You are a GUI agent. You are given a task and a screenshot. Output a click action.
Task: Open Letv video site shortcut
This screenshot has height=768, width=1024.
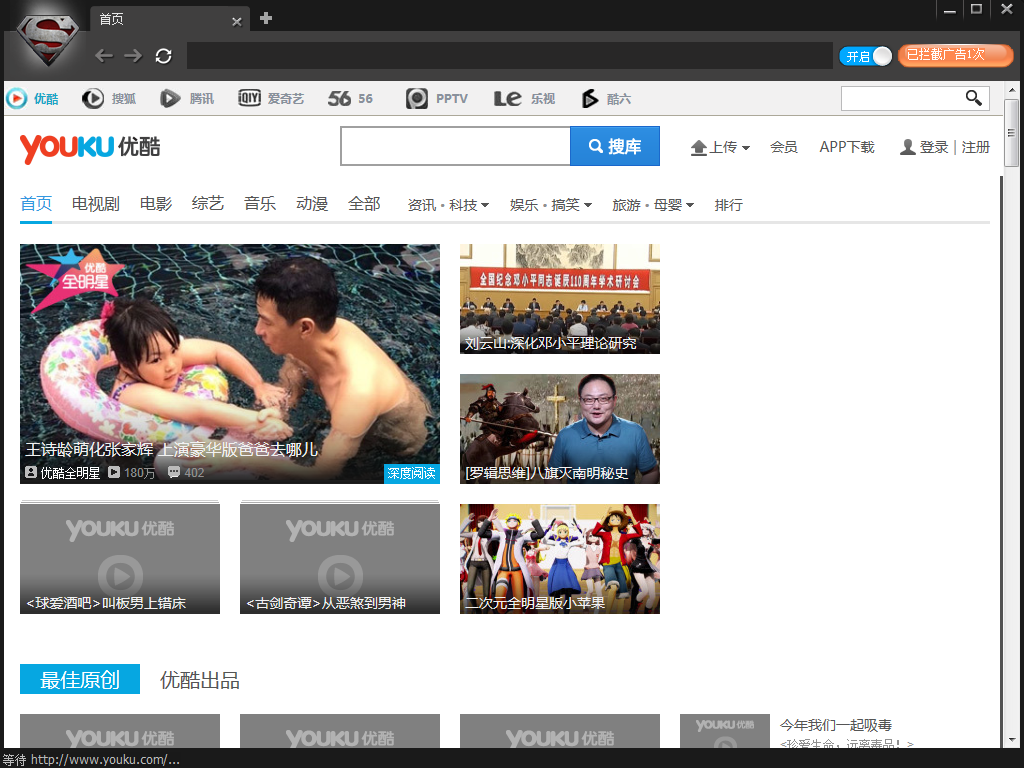click(x=524, y=98)
